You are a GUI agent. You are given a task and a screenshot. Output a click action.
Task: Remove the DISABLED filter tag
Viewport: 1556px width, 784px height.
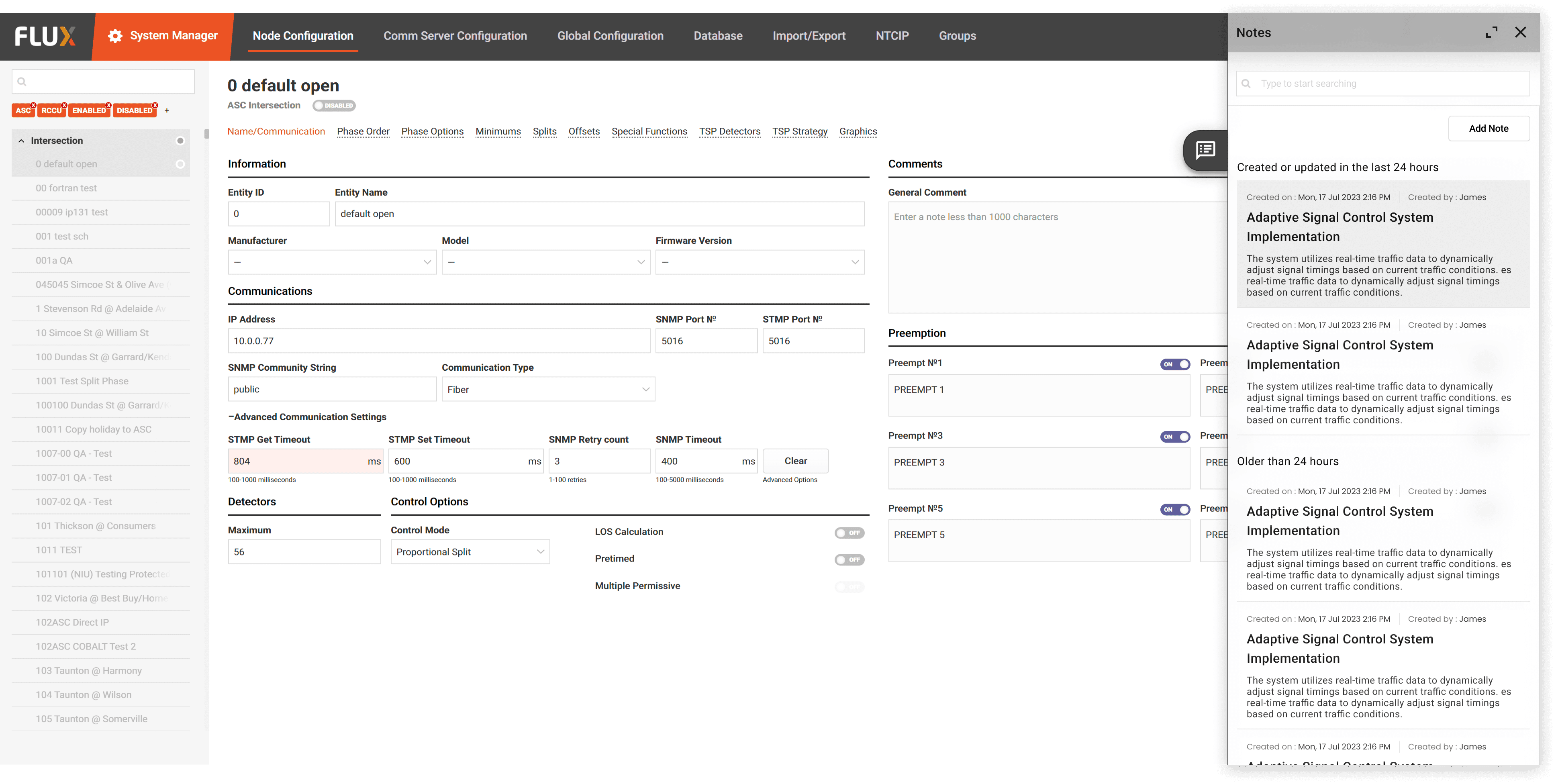pyautogui.click(x=155, y=105)
